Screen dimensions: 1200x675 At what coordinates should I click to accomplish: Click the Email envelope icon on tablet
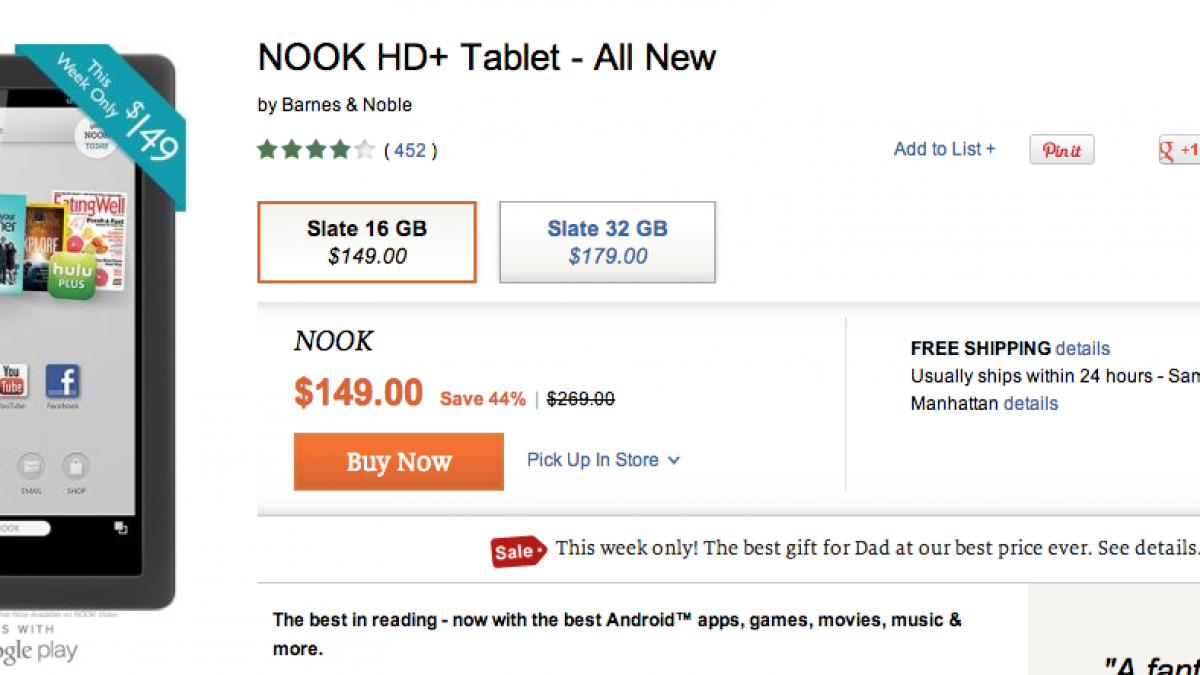32,466
